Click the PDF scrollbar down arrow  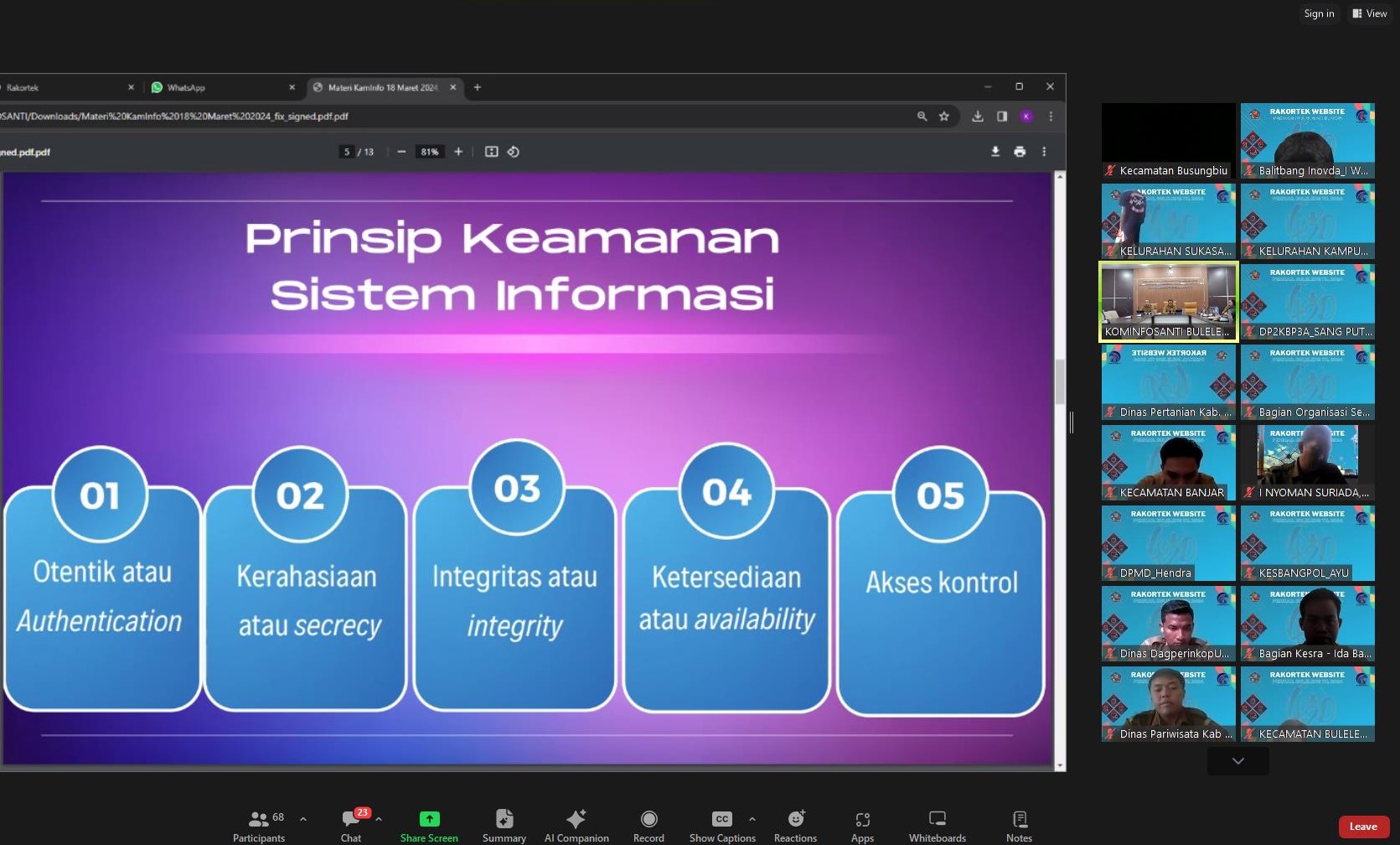point(1060,765)
